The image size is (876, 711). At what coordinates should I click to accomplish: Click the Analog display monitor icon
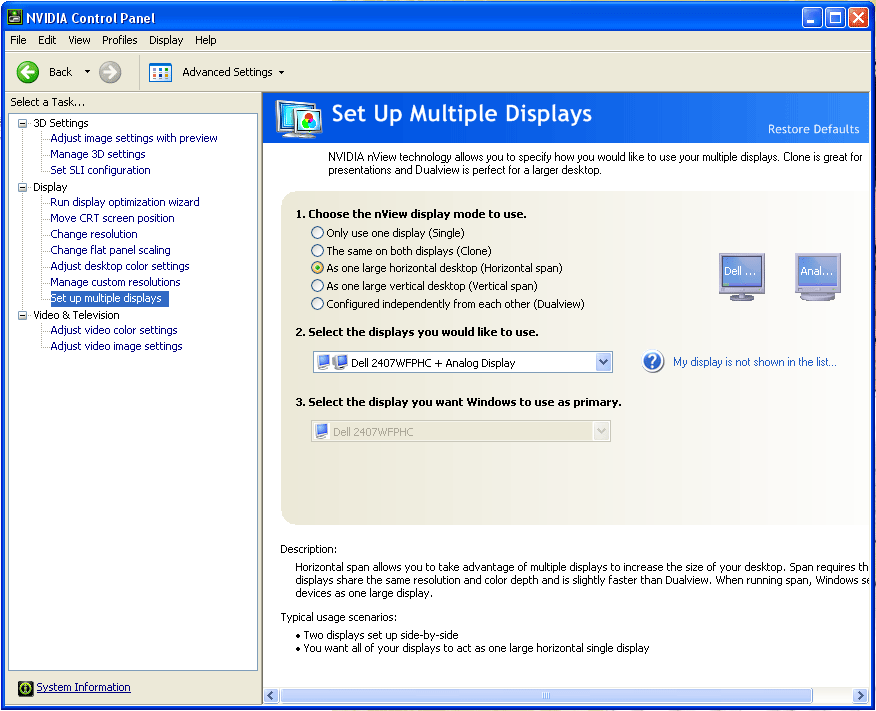click(x=818, y=275)
